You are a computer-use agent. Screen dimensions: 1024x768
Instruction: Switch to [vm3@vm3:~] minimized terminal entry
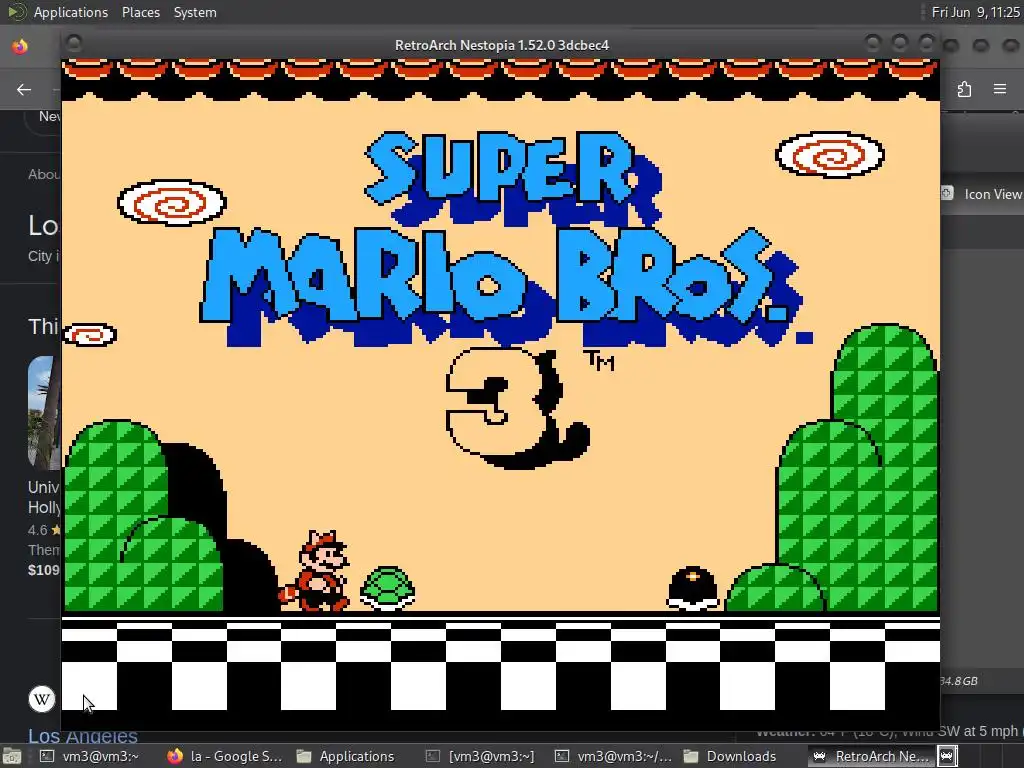click(x=480, y=756)
